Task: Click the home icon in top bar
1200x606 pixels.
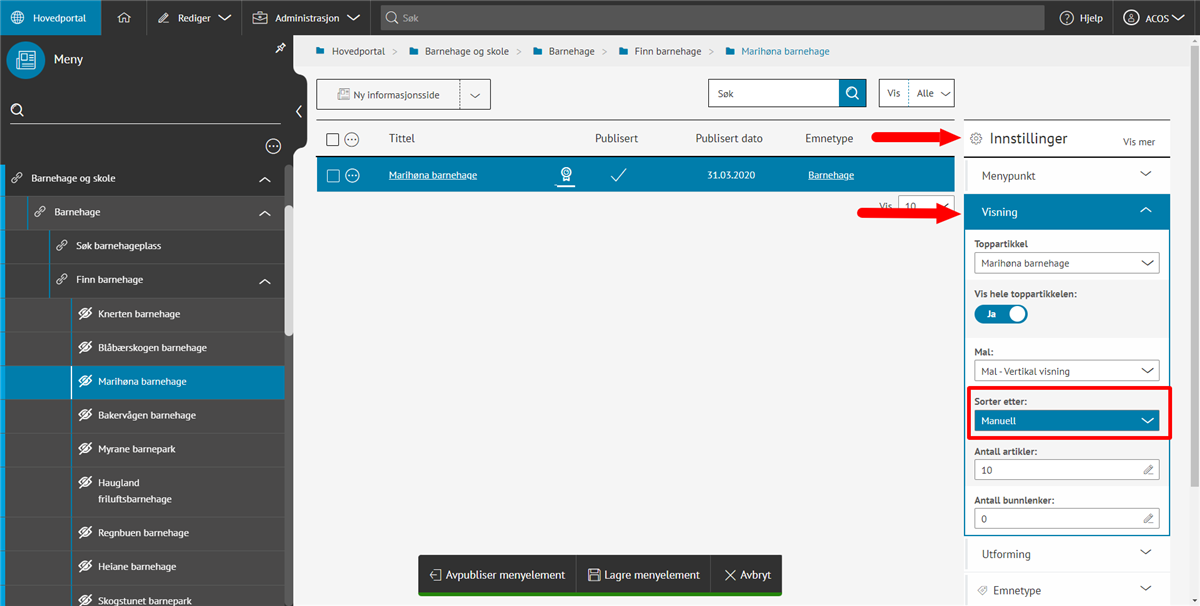Action: pos(124,18)
